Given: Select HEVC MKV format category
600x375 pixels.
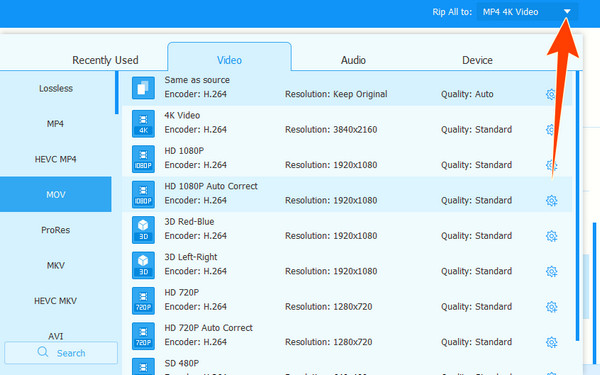Looking at the screenshot, I should [x=56, y=301].
